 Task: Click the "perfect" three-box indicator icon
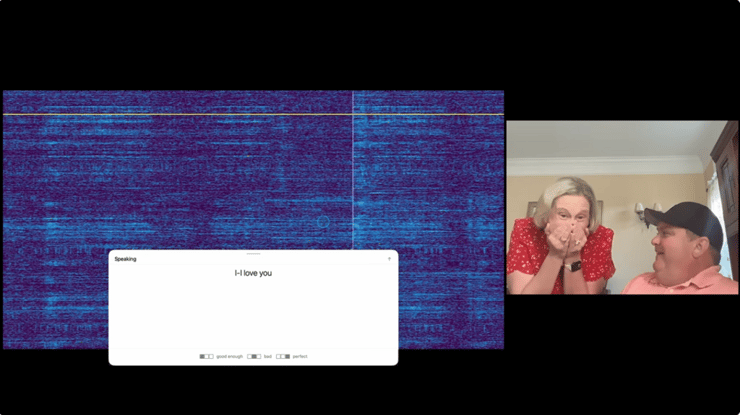283,356
